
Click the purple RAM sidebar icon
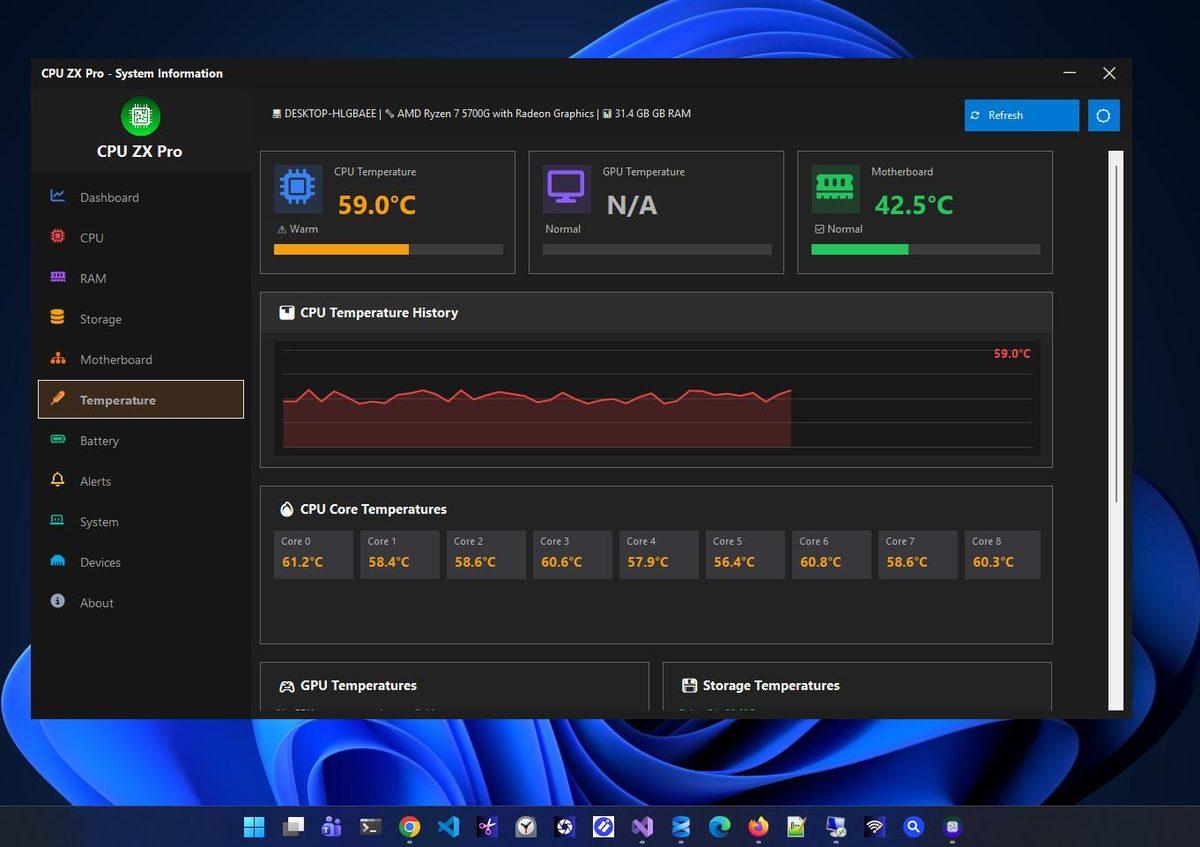click(x=58, y=277)
